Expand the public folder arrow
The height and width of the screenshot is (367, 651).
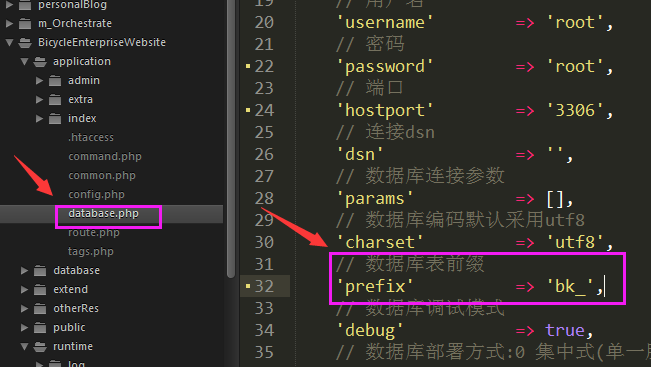[x=24, y=328]
